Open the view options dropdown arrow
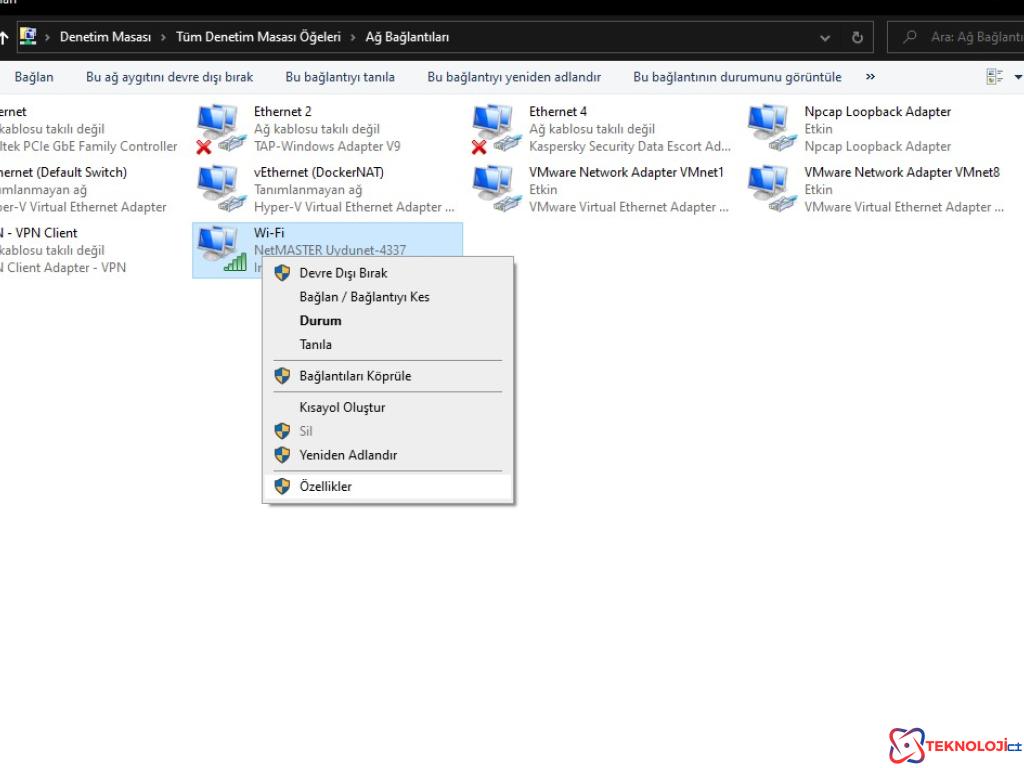The image size is (1024, 768). (1018, 77)
